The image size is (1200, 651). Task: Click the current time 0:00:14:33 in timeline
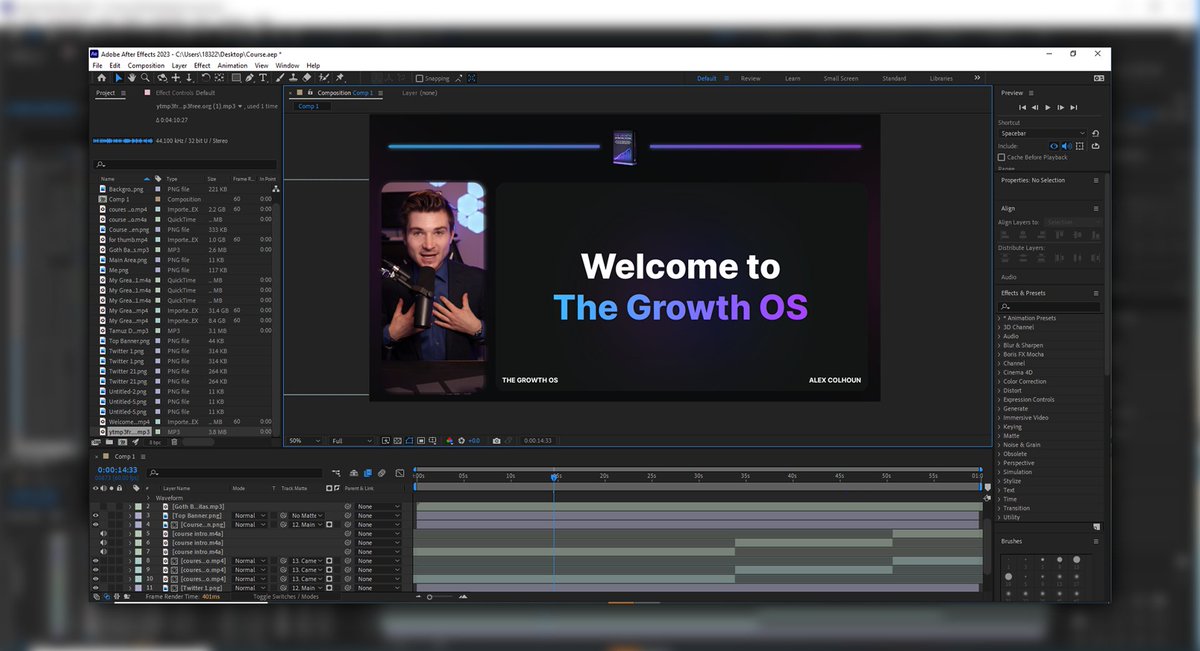coord(117,470)
